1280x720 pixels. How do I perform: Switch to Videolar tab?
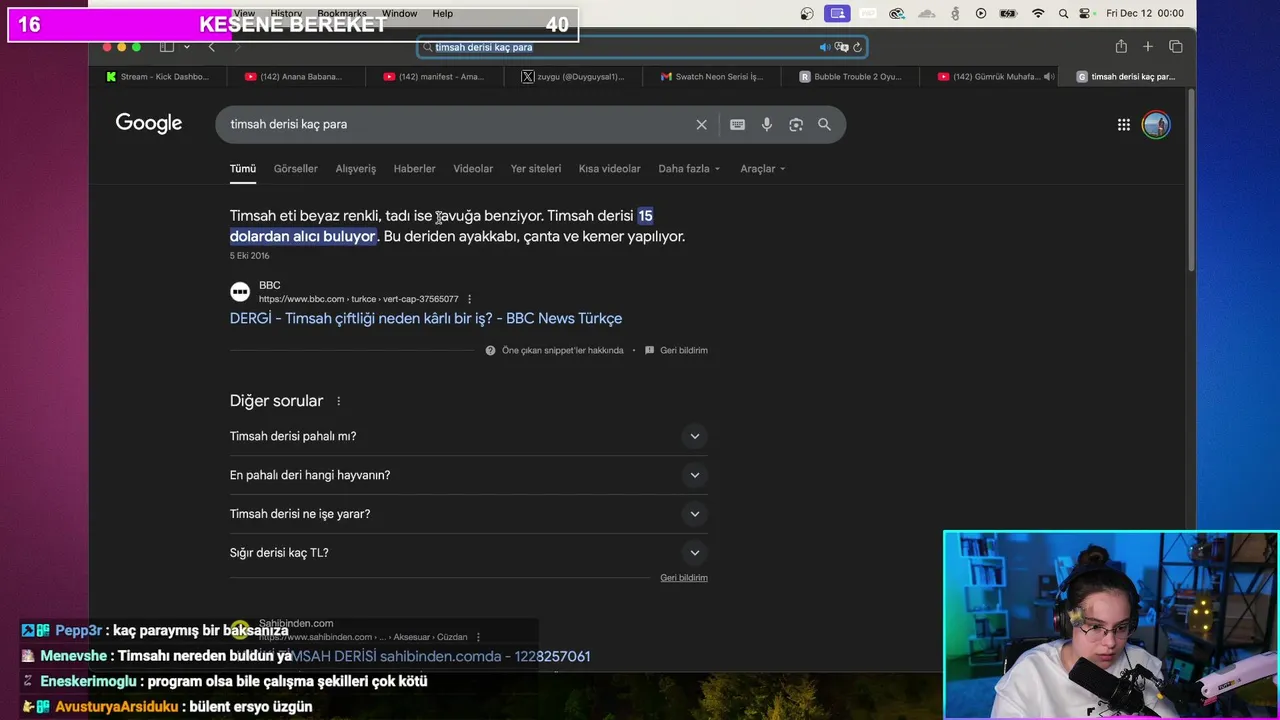(473, 169)
